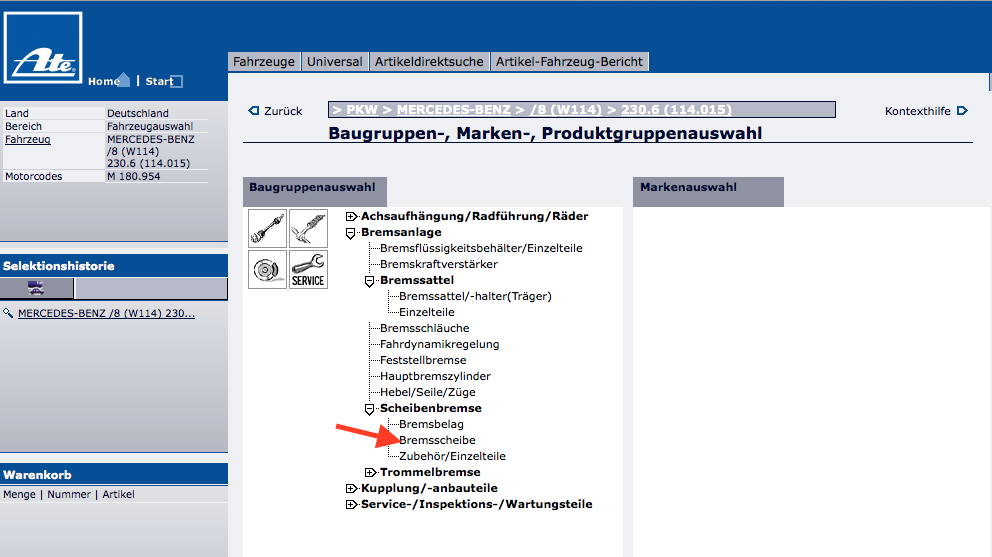This screenshot has height=557, width=992.
Task: Expand Achsaufhängung/Radführung/Räder node
Action: (351, 216)
